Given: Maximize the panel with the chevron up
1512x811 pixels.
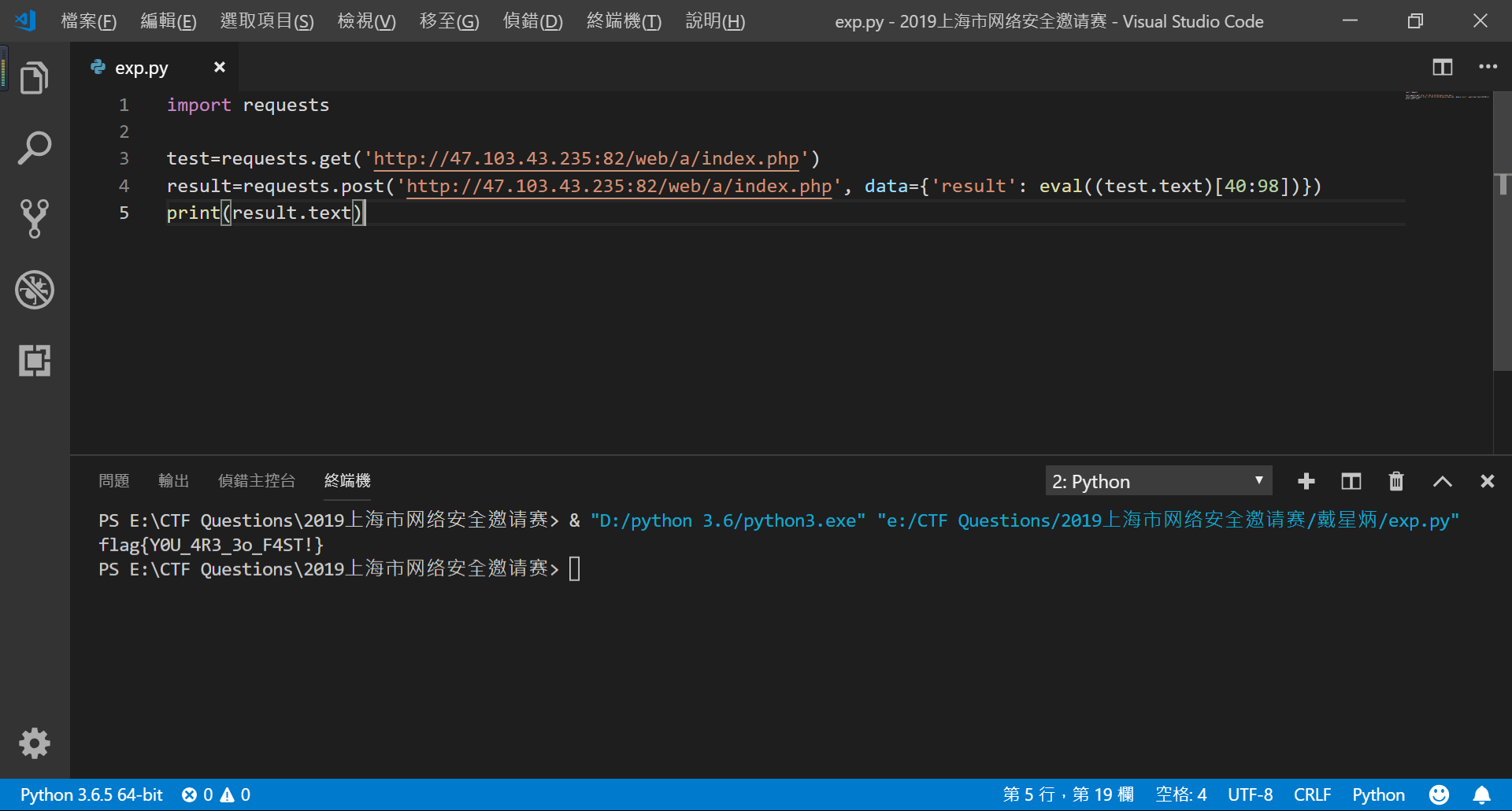Looking at the screenshot, I should coord(1442,481).
